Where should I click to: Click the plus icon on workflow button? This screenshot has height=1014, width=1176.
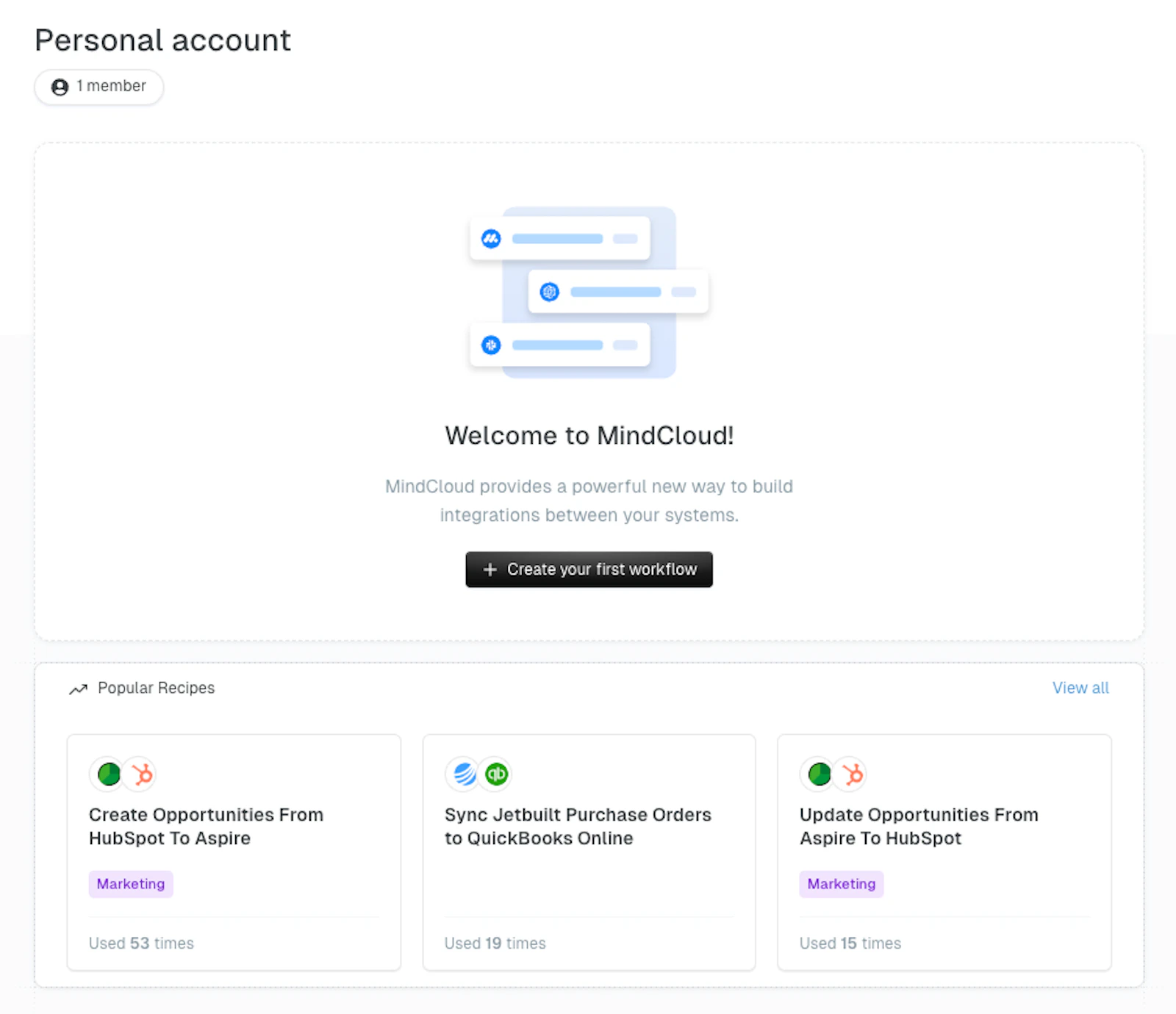[x=490, y=569]
